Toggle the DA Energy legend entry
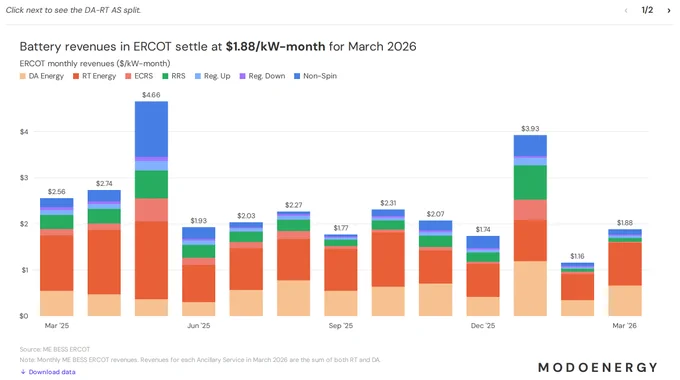This screenshot has height=380, width=680. (42, 76)
